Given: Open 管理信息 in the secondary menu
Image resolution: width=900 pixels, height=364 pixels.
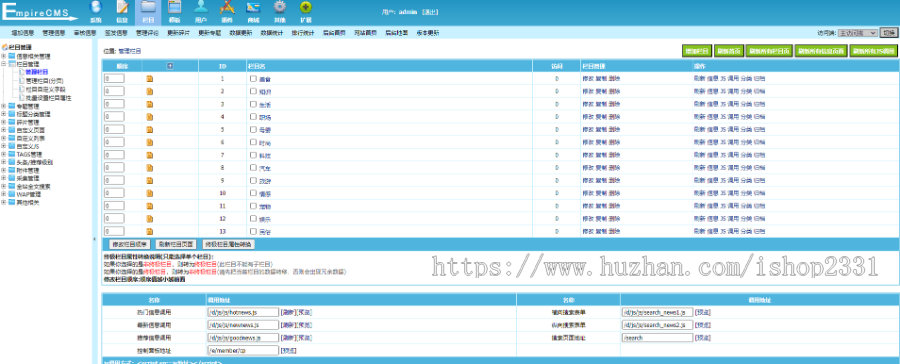Looking at the screenshot, I should coord(53,33).
